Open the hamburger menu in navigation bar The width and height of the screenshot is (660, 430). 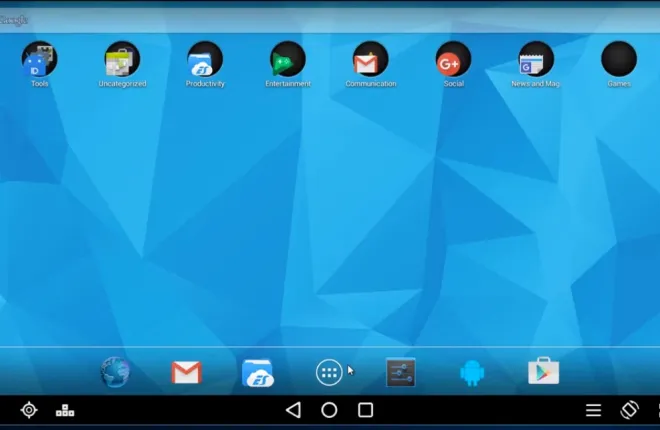point(593,410)
